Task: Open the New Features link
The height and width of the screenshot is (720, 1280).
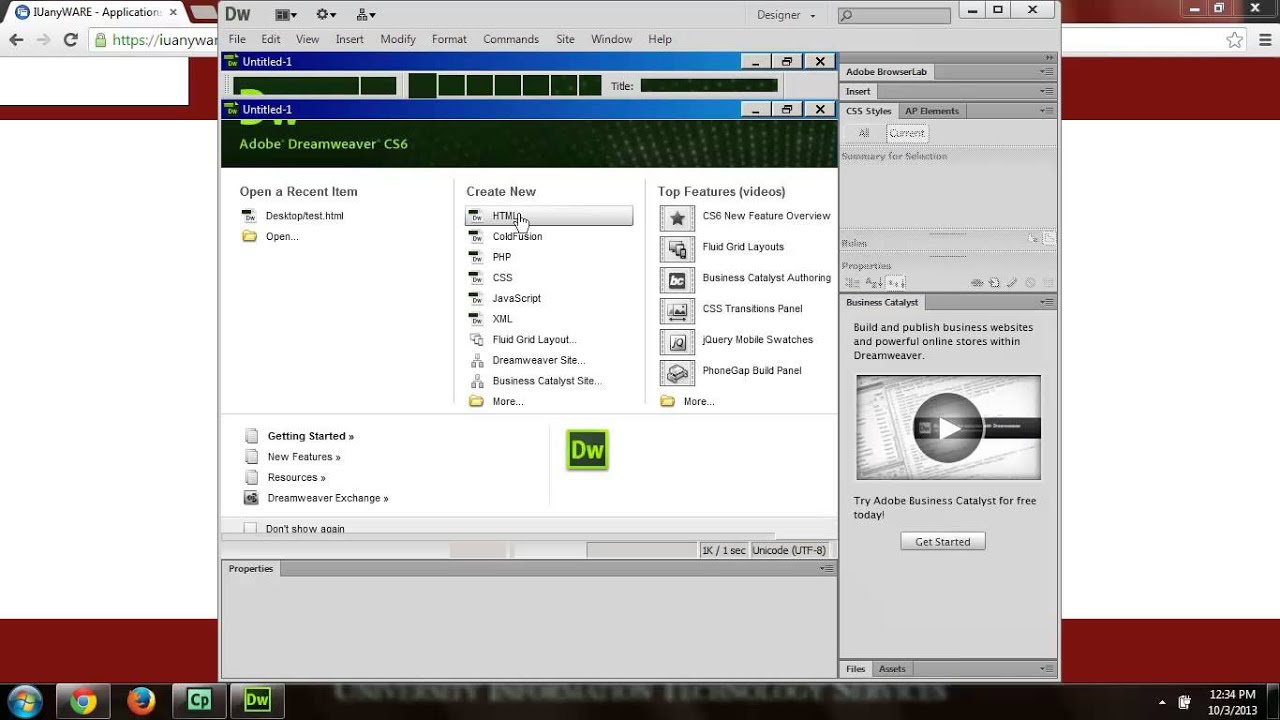Action: click(x=304, y=457)
